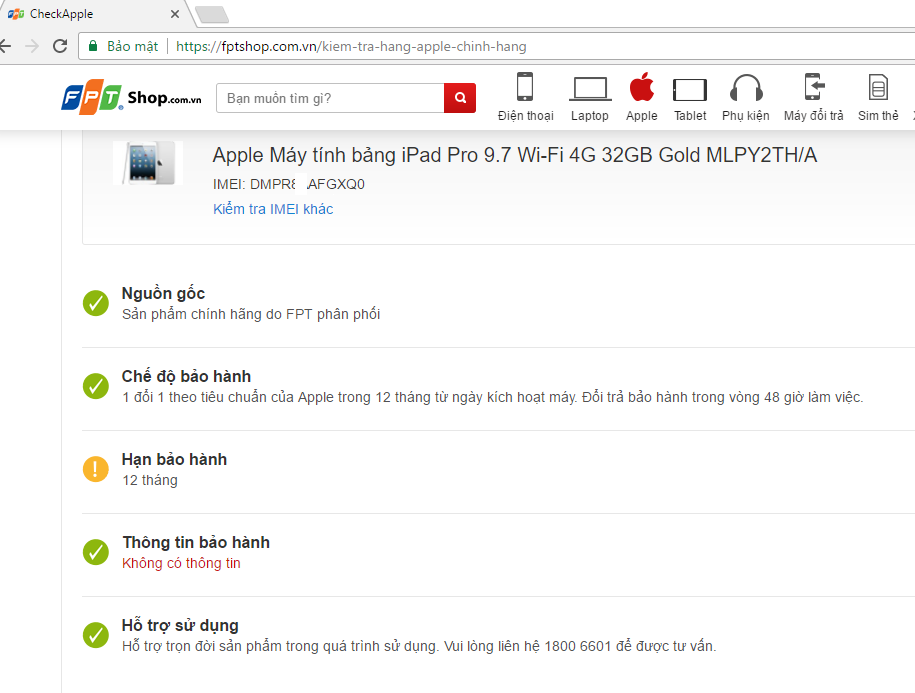Click the 1 đổi 1 warranty policy text

(493, 397)
